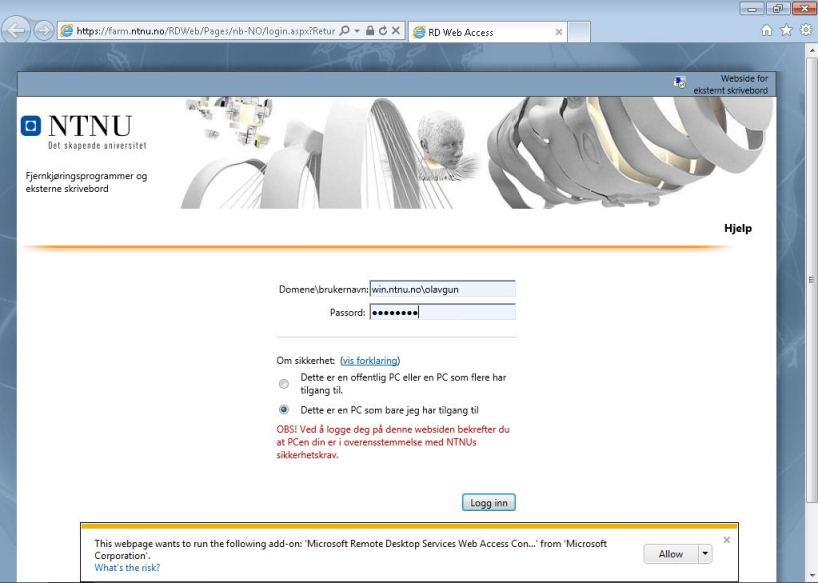Viewport: 818px width, 583px height.
Task: Click the vertical scrollbar thumb
Action: [811, 280]
